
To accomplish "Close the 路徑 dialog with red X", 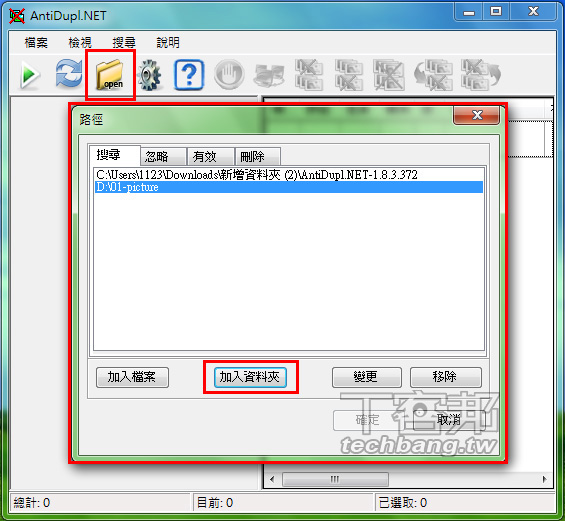I will click(x=477, y=115).
